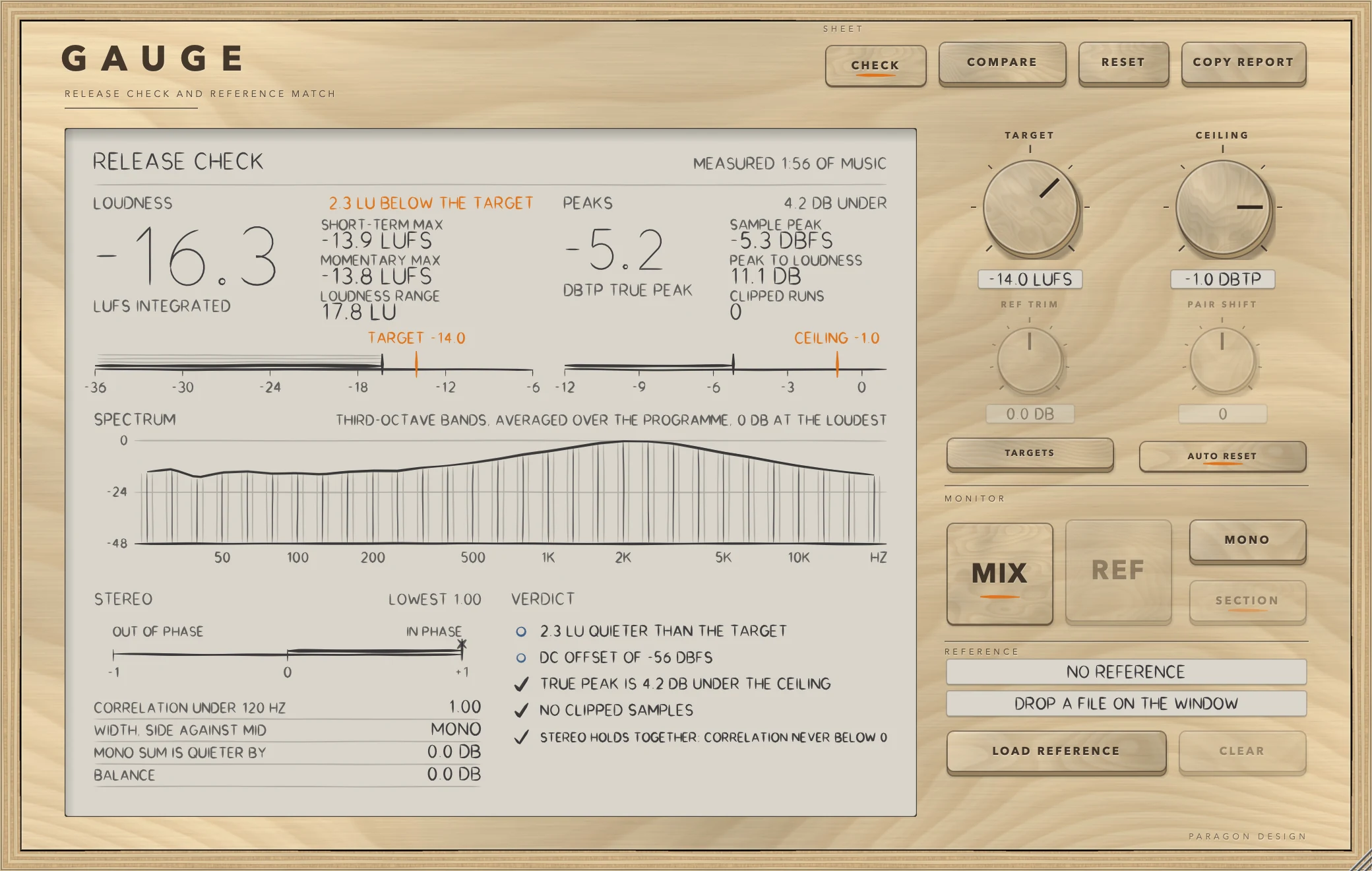
Task: Click the -5.2 true peak readout
Action: 615,250
